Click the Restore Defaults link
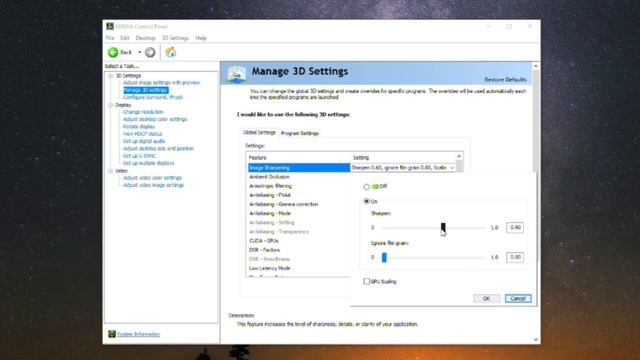 click(505, 80)
